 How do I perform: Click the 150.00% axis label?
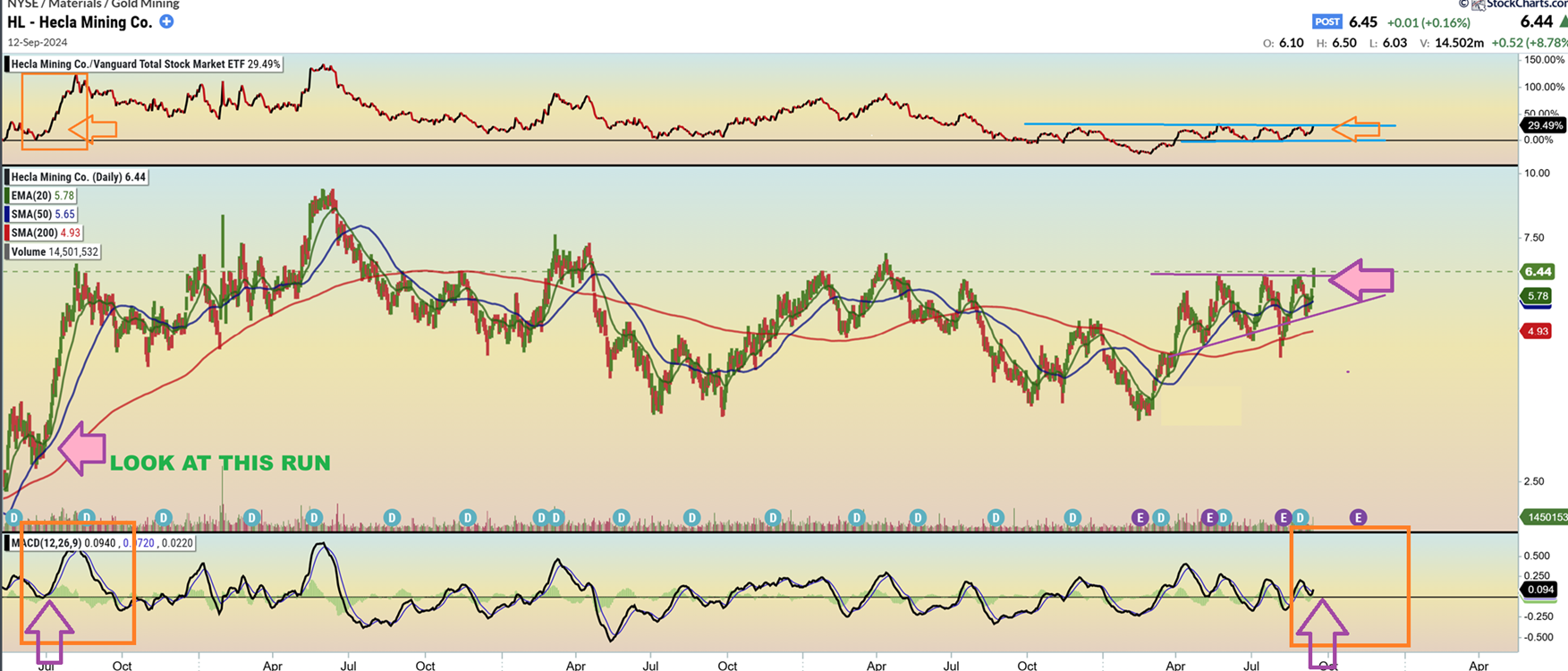(1544, 60)
